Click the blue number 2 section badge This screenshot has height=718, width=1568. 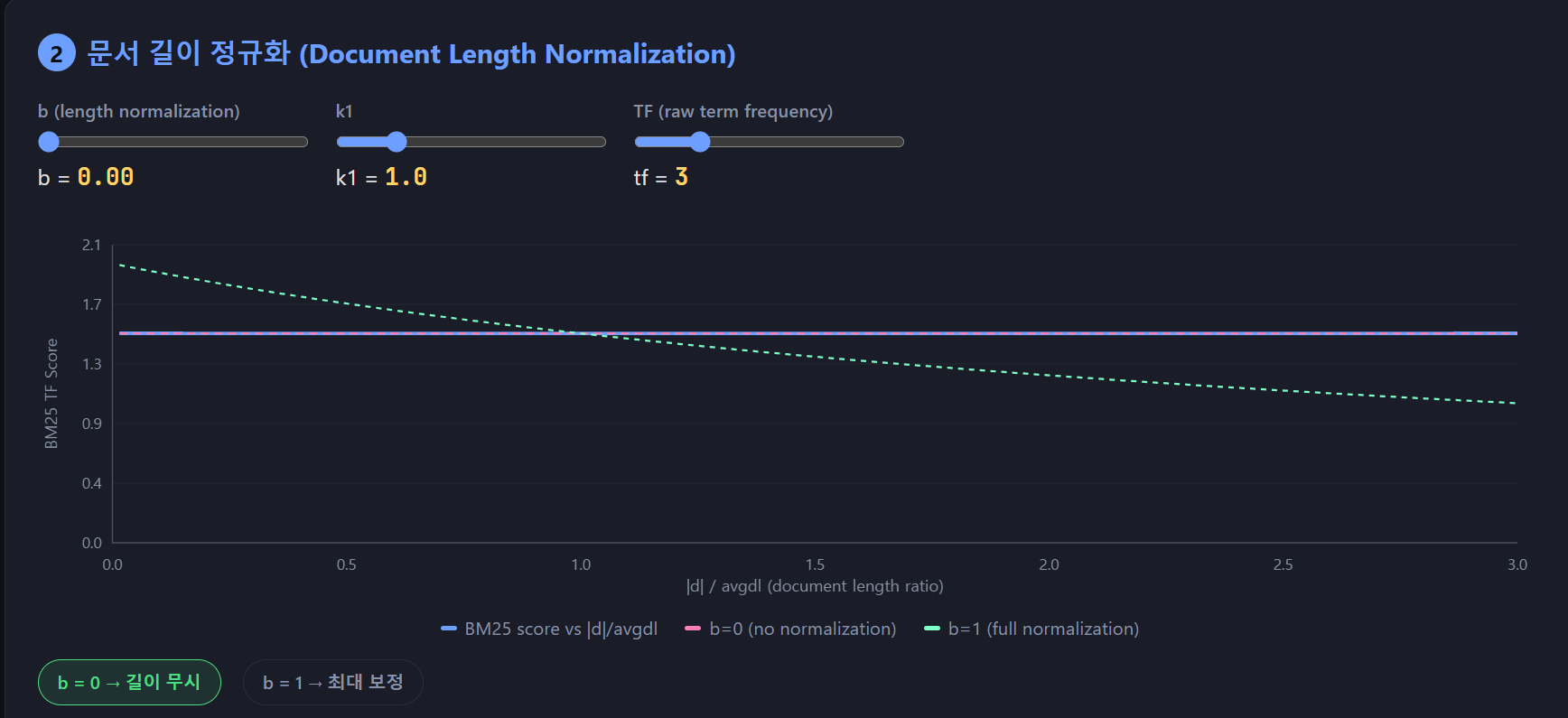point(56,53)
